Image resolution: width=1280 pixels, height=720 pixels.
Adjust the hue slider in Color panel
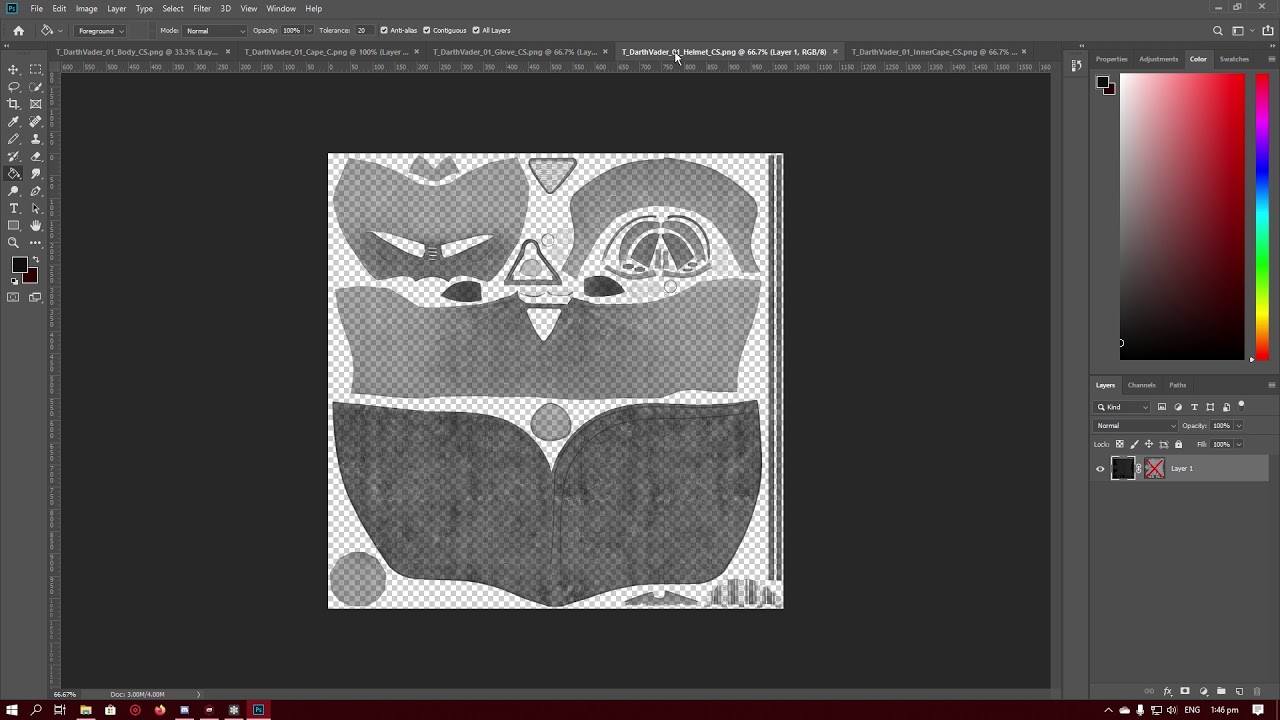point(1262,218)
